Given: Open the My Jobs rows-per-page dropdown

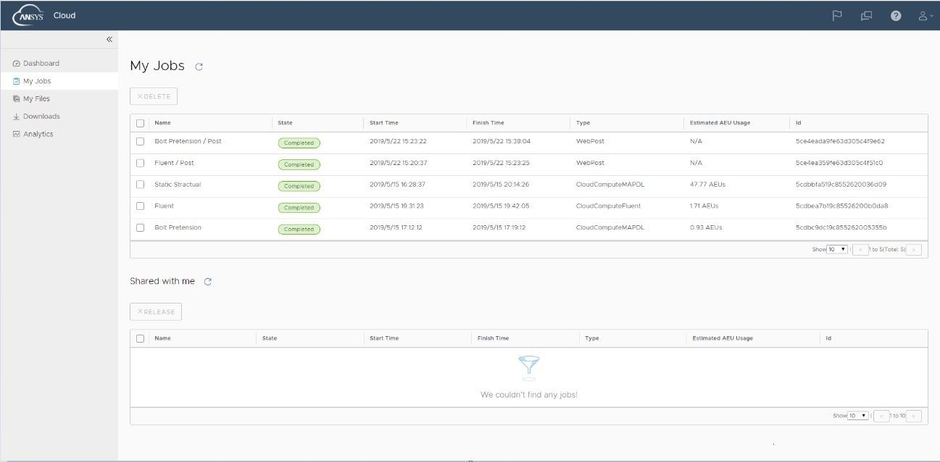Looking at the screenshot, I should (x=837, y=249).
